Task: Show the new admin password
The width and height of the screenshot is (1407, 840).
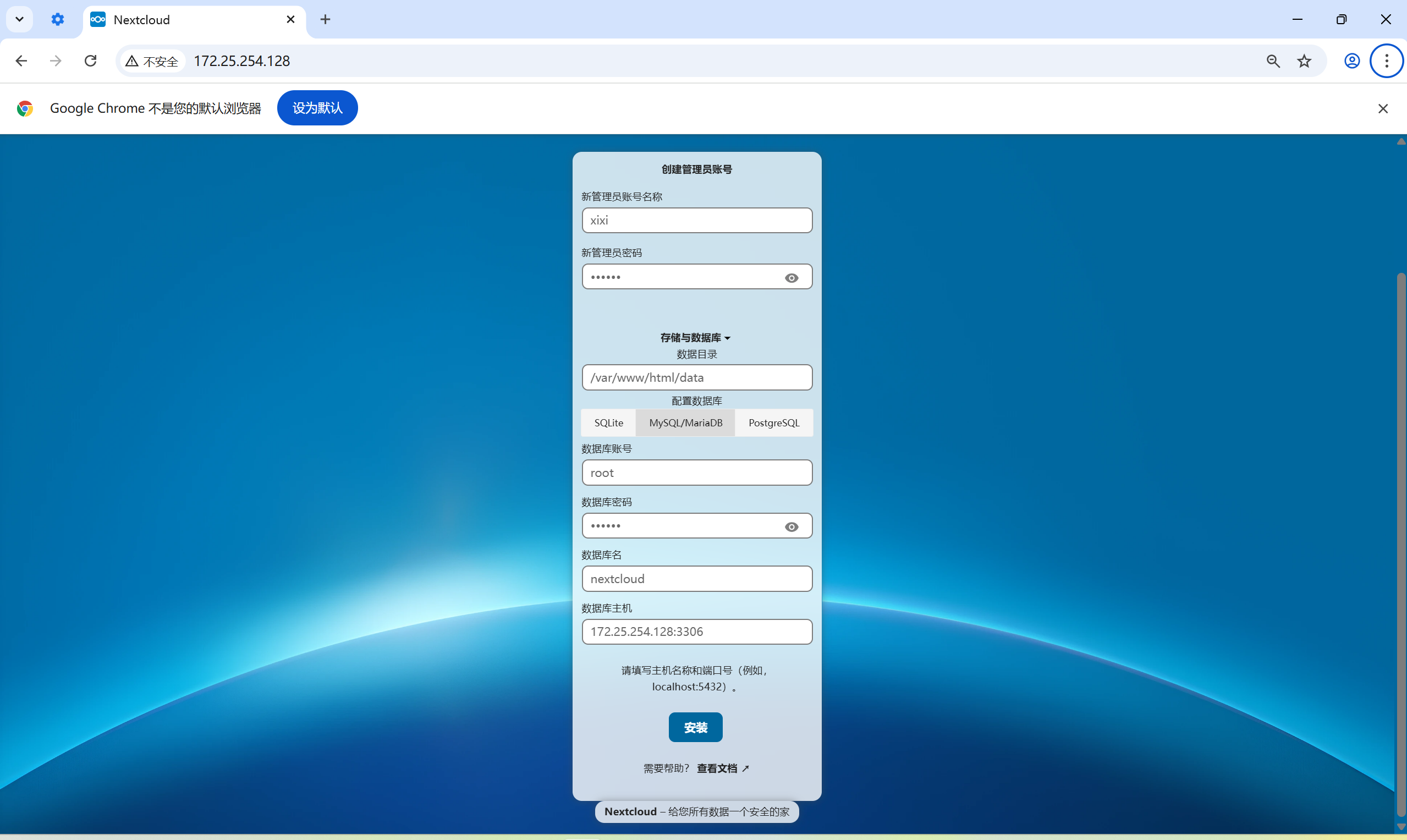Action: click(x=791, y=277)
